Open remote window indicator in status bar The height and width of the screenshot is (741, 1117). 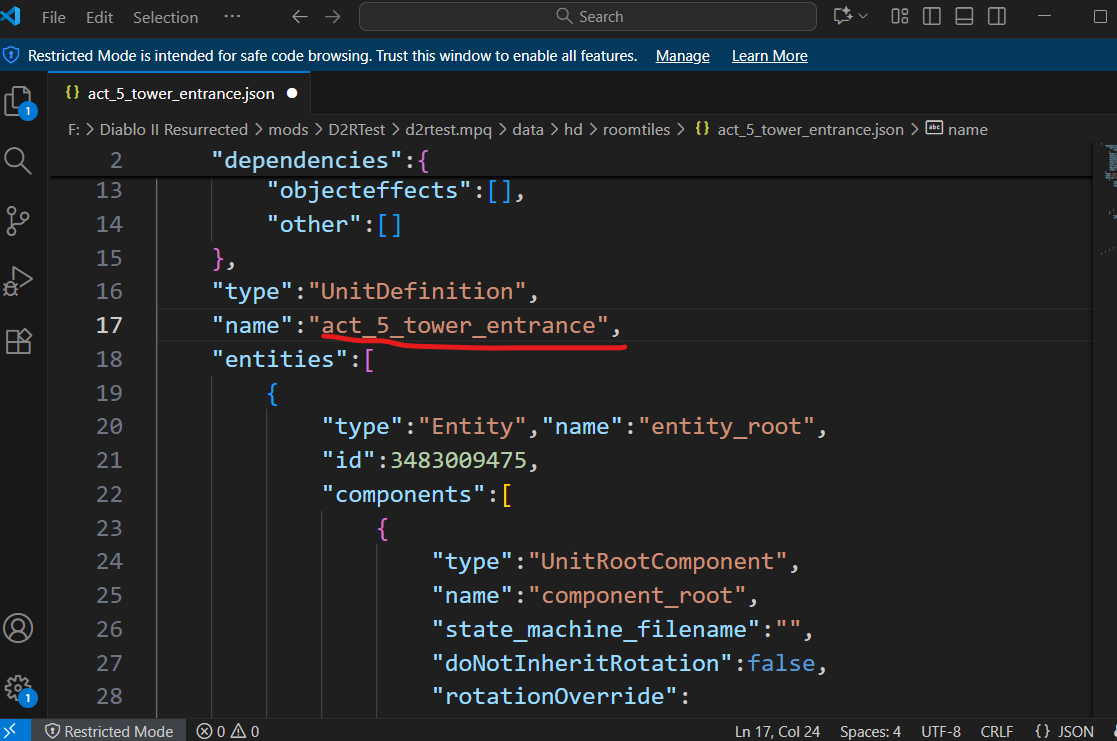(x=13, y=731)
